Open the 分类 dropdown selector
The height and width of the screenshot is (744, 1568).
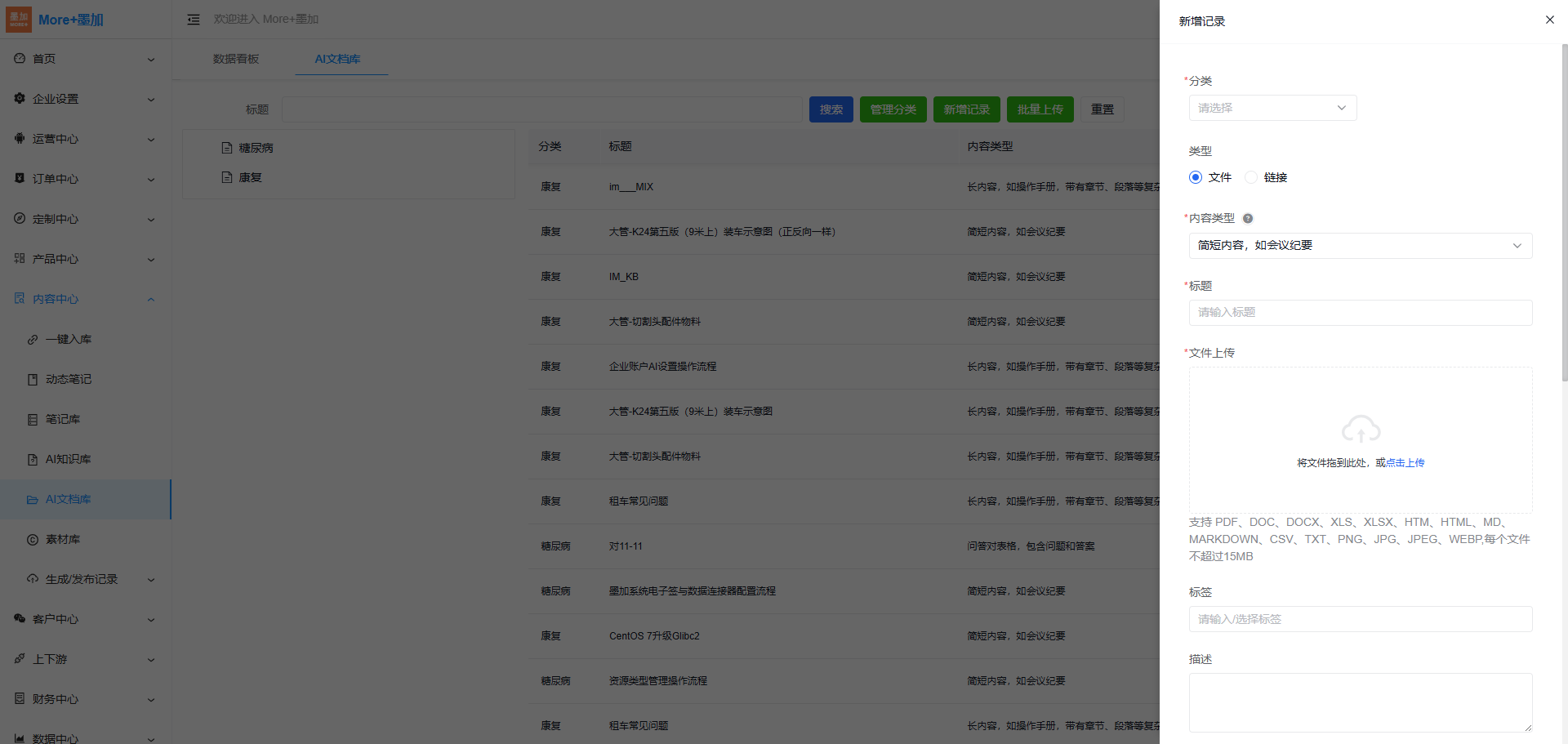pos(1272,108)
